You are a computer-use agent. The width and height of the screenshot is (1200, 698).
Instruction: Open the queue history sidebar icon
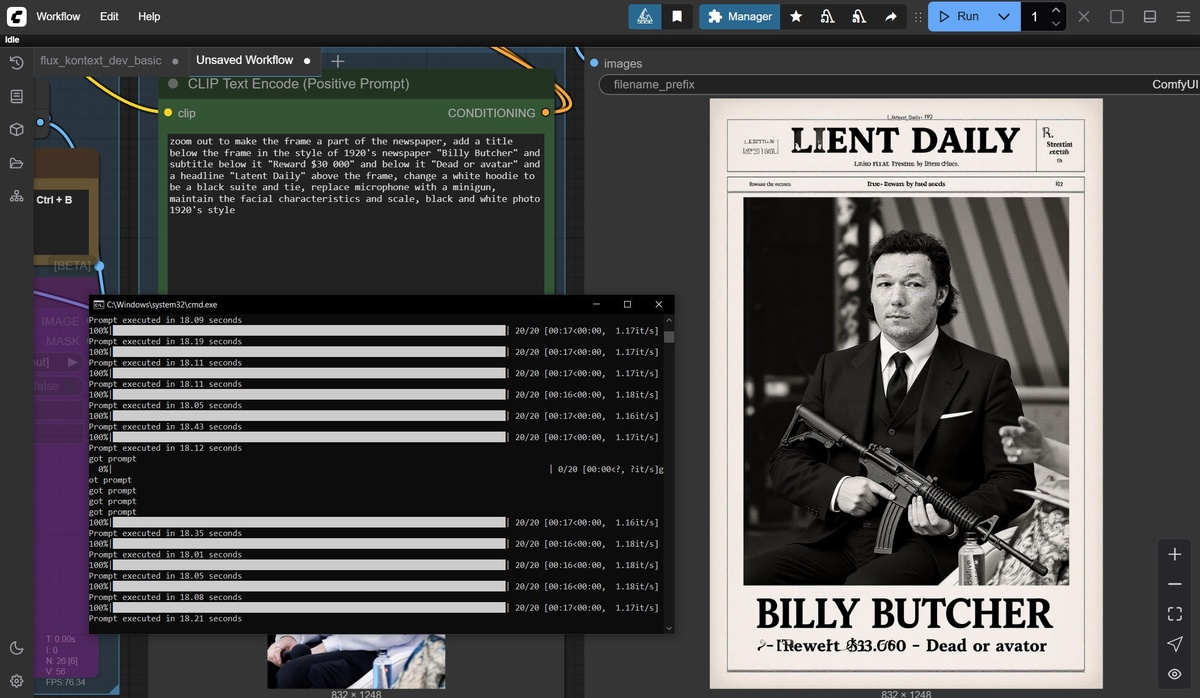[16, 63]
